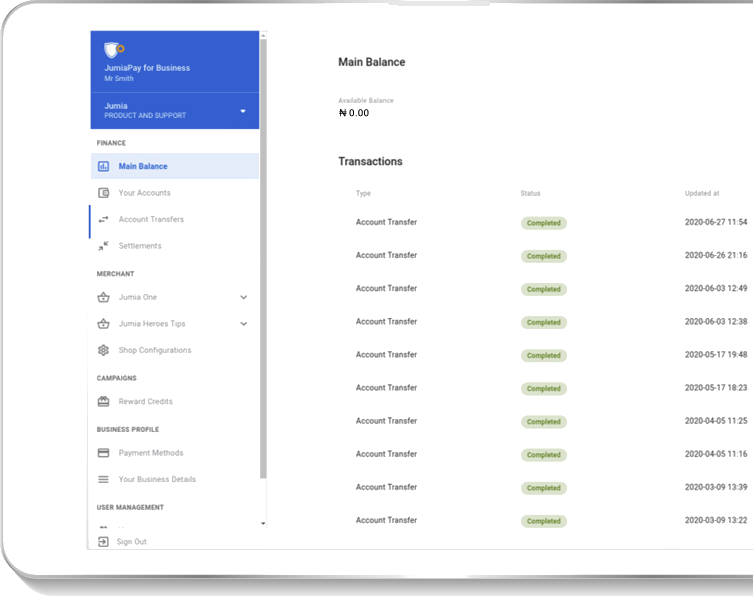Click Account Transfer row dated 2020-03-09 13:39

(x=546, y=487)
